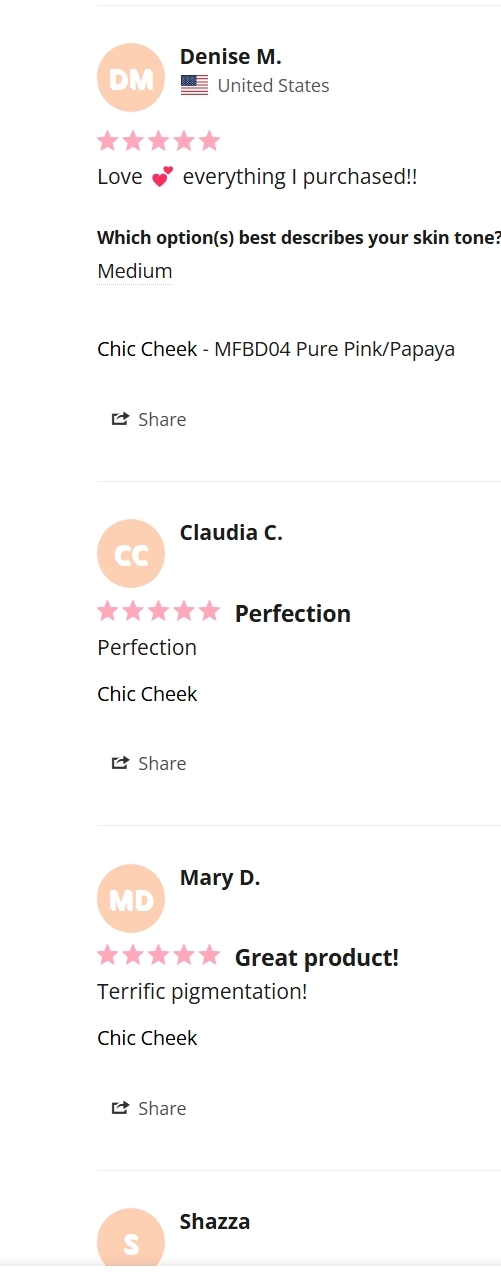Share Claudia C.'s Perfection review

(149, 763)
